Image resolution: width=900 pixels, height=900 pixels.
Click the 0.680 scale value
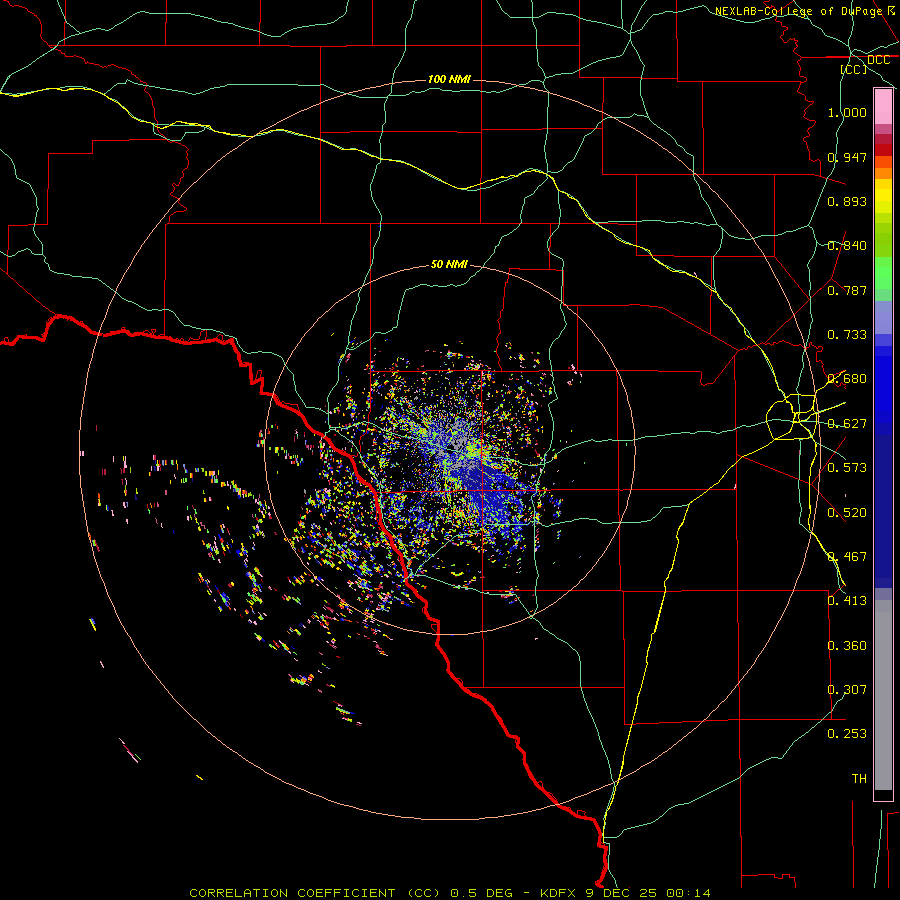pyautogui.click(x=847, y=379)
